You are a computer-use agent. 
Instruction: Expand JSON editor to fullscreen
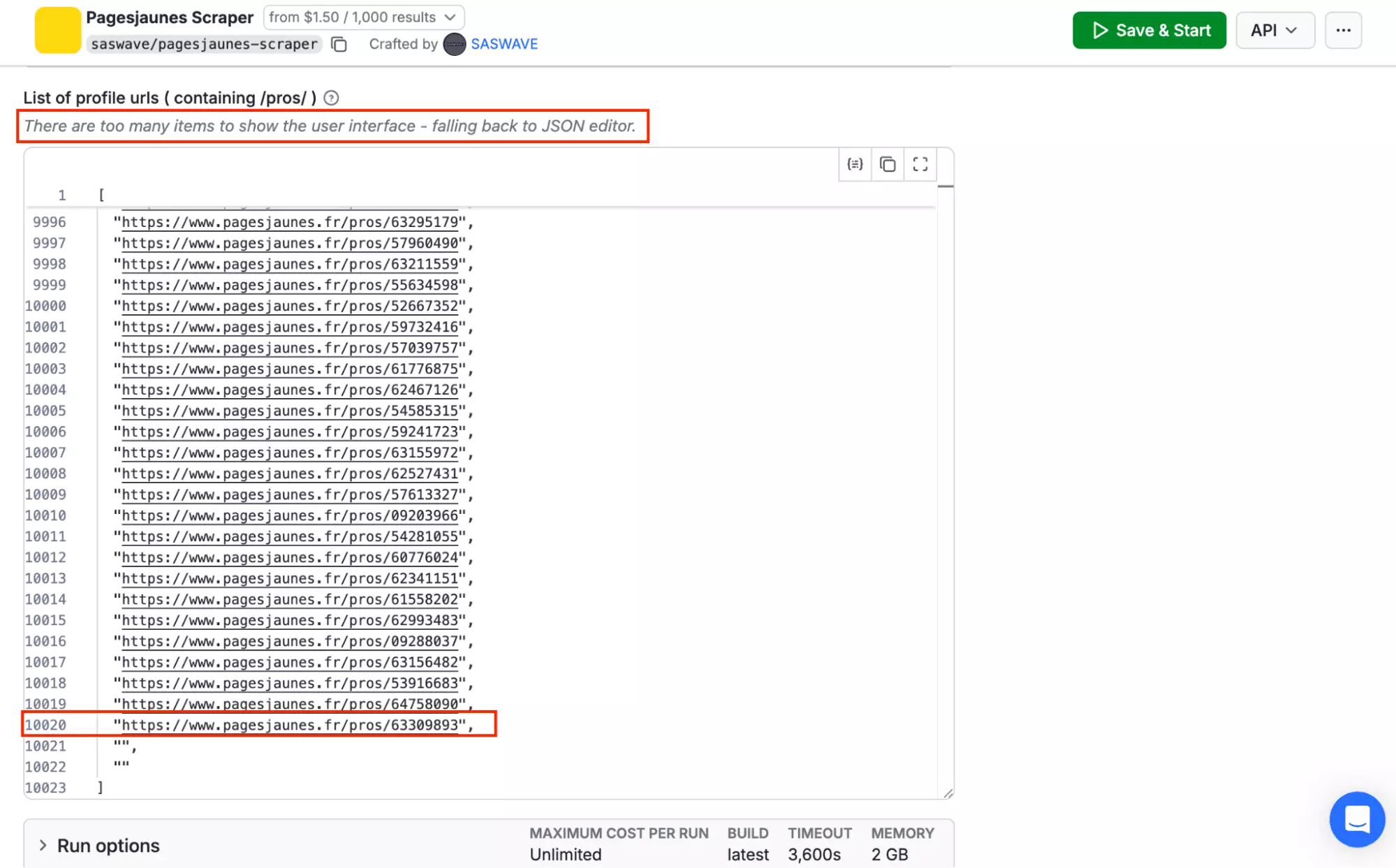point(920,164)
